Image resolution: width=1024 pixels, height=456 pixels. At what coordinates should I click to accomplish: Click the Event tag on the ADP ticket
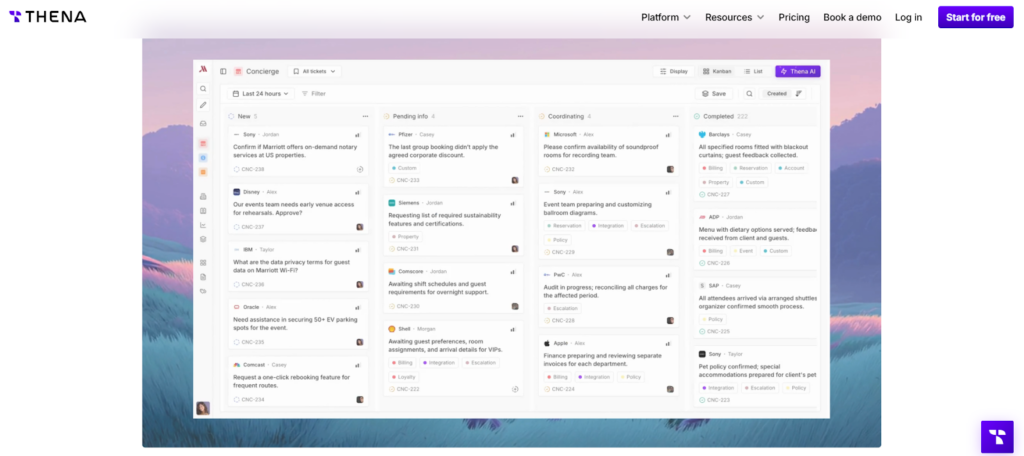743,251
